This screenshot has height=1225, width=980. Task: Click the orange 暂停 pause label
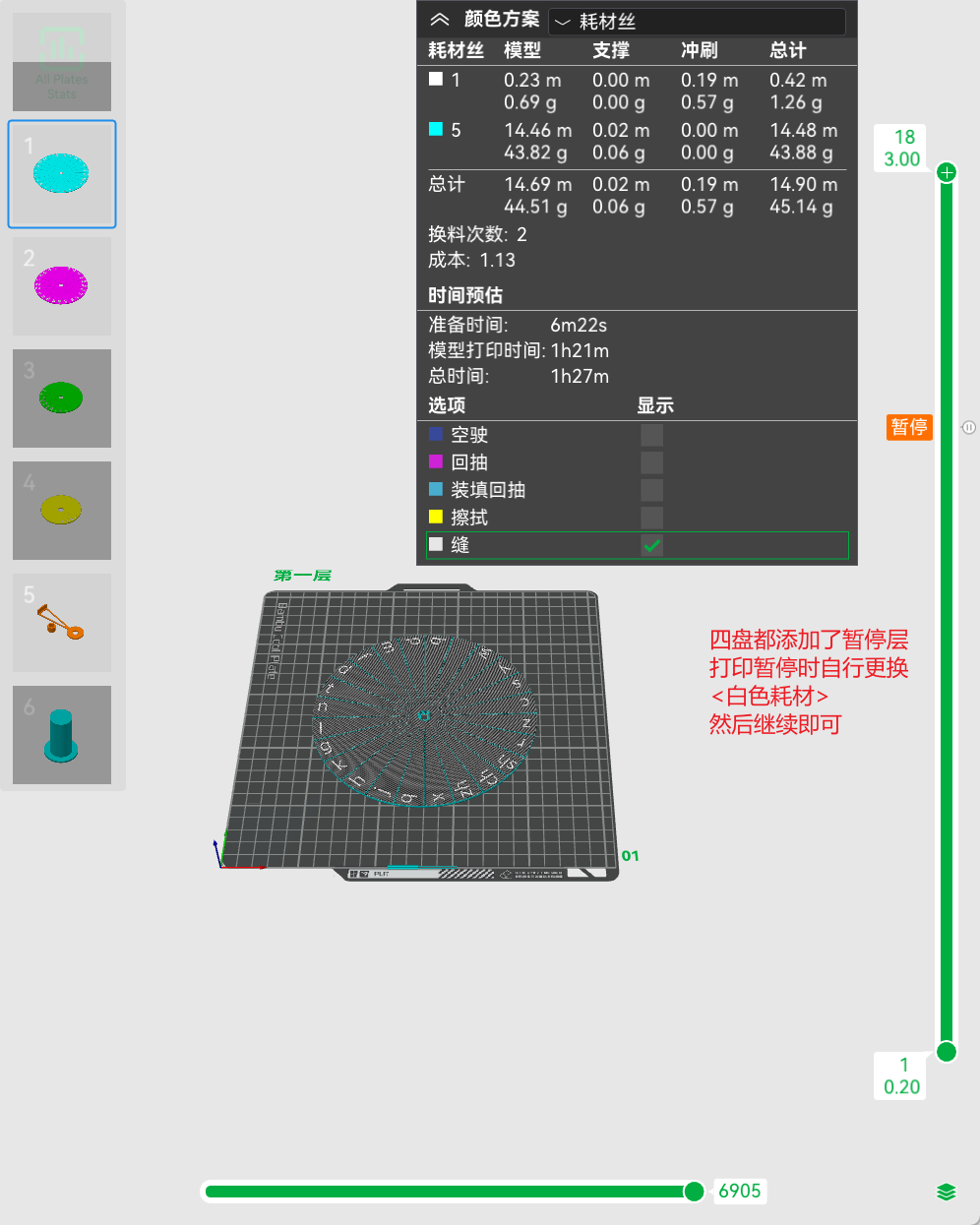tap(909, 427)
